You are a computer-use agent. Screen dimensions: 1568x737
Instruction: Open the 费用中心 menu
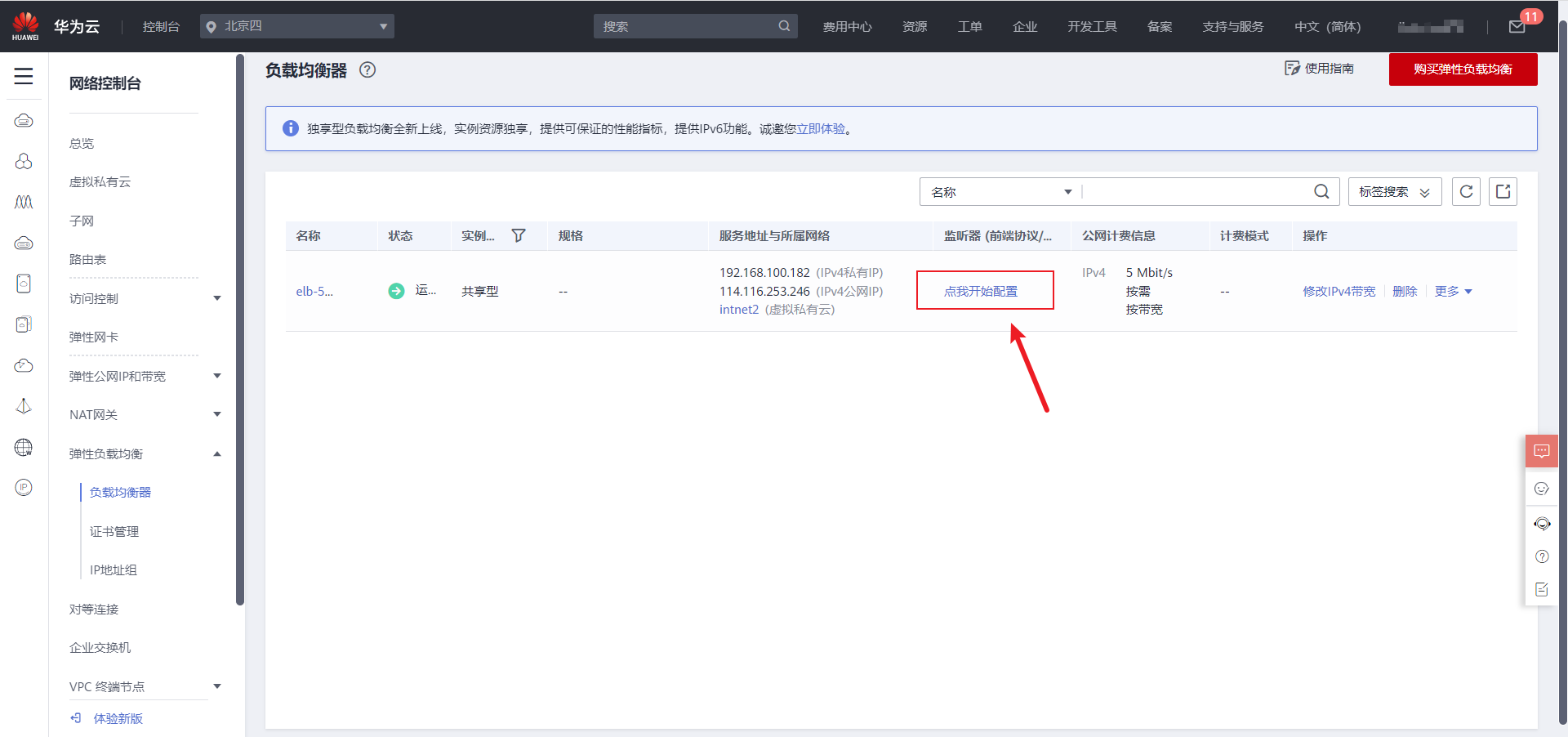click(848, 26)
